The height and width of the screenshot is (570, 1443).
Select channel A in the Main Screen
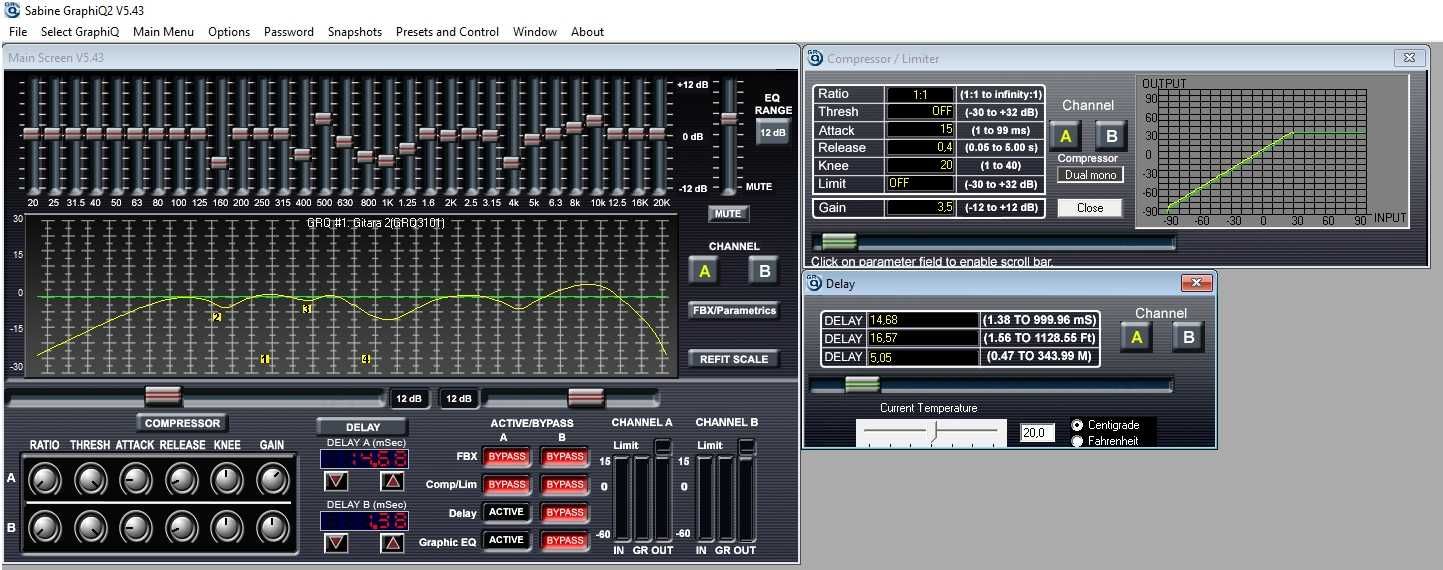pos(704,270)
